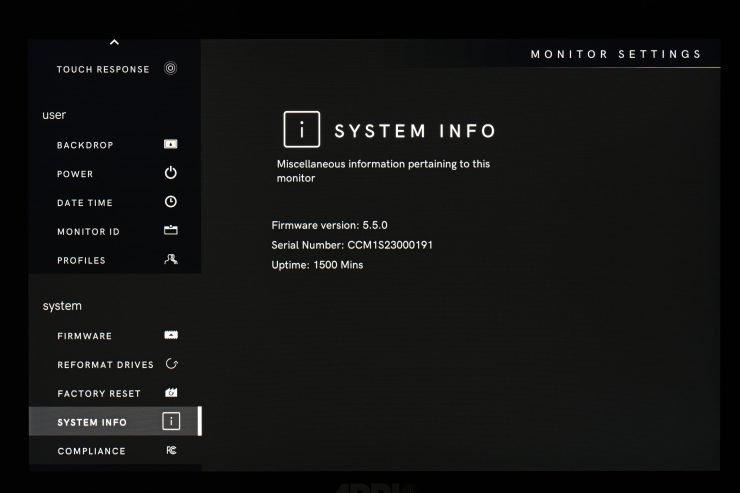Click the Factory Reset icon
The image size is (740, 493).
tap(170, 393)
